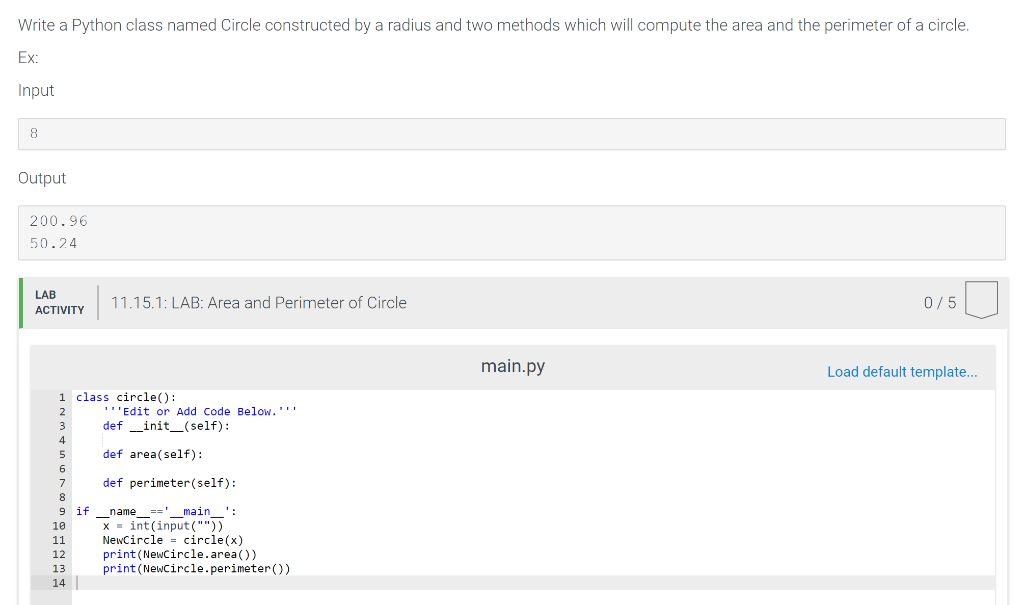Select the main.py file tab
This screenshot has width=1024, height=605.
pos(512,365)
